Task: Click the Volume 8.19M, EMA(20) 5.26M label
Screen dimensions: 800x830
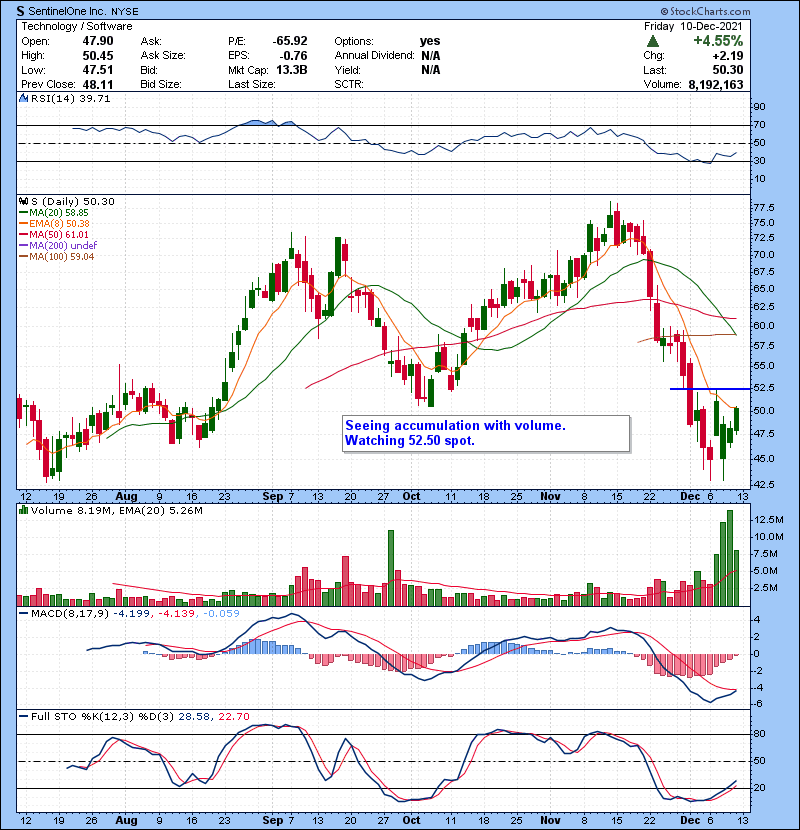Action: tap(116, 510)
